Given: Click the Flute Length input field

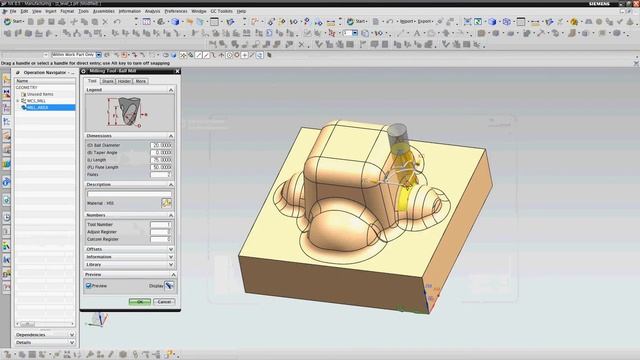Looking at the screenshot, I should coord(161,167).
